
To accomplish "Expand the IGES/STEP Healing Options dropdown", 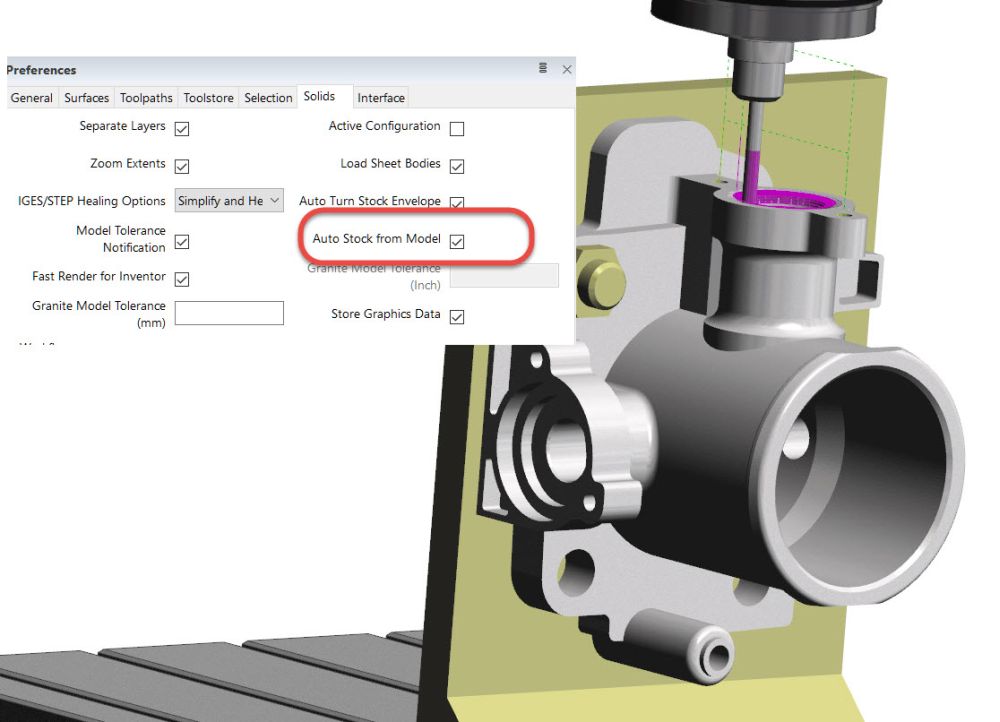I will [x=229, y=201].
